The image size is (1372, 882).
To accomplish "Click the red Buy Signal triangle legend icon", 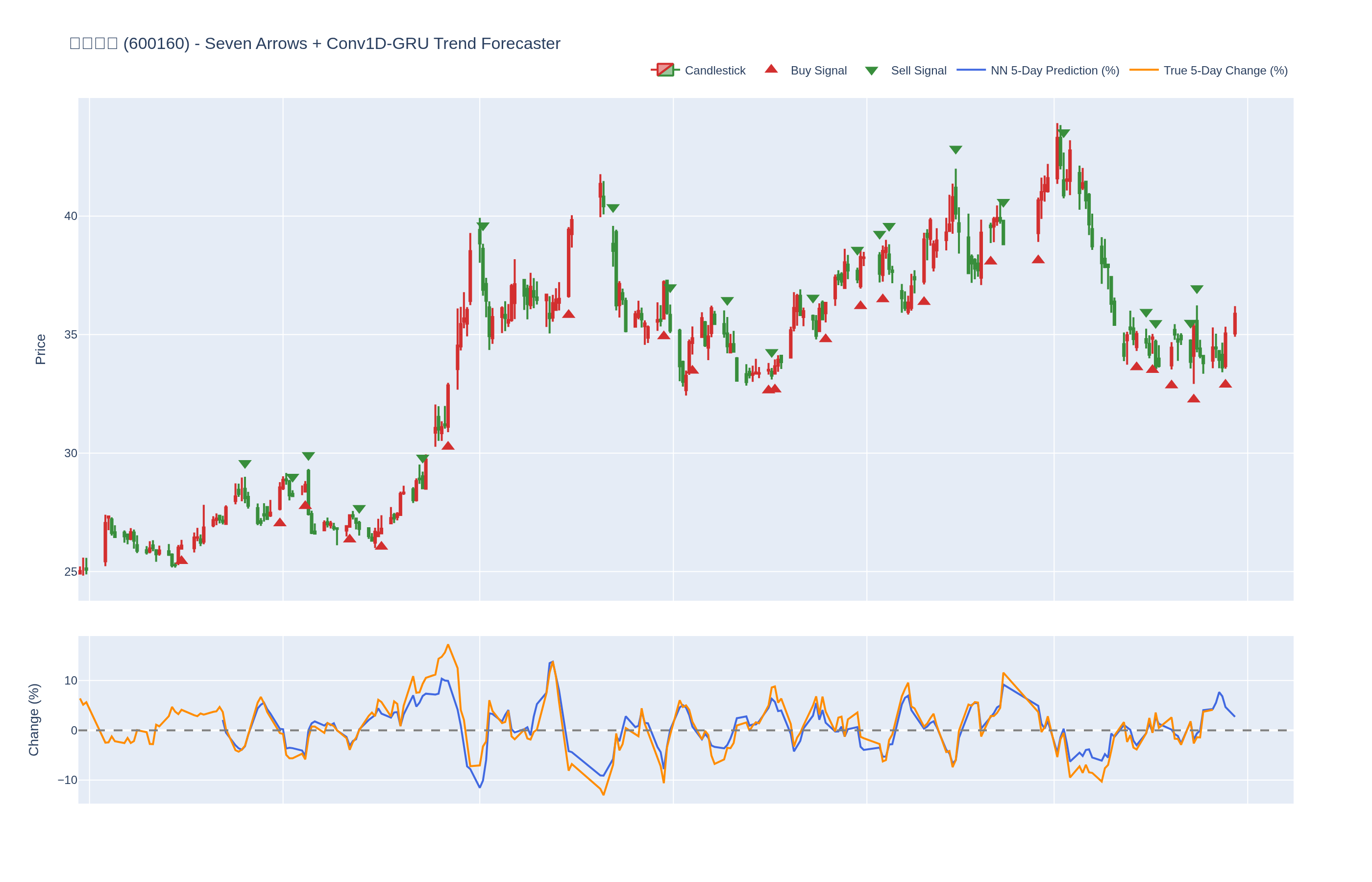I will point(771,69).
